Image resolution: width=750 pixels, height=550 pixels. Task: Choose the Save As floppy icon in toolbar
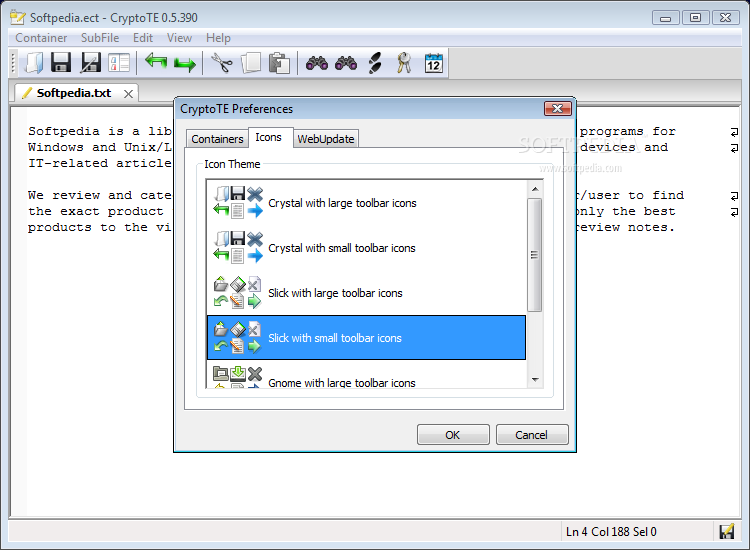[x=90, y=63]
